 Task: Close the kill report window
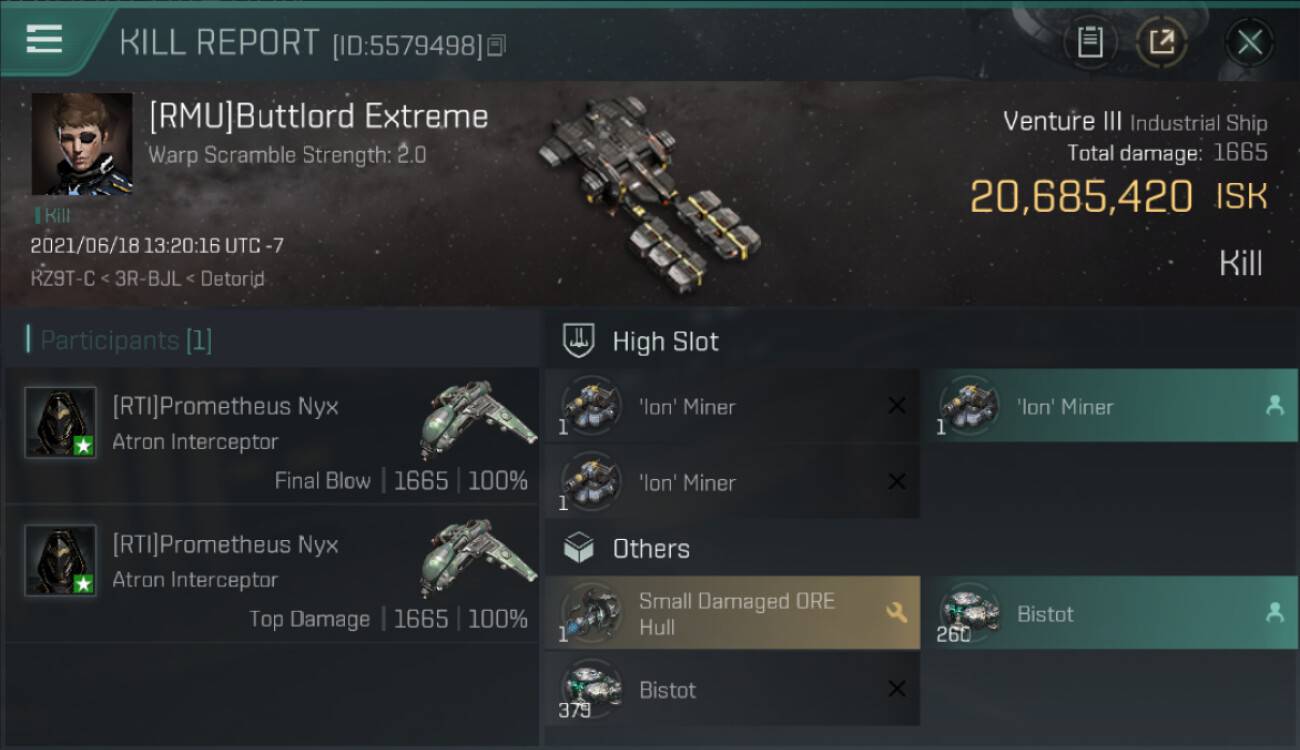click(1250, 42)
